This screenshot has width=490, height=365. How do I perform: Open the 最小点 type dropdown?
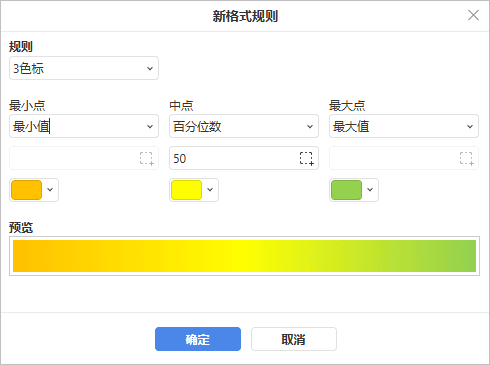84,126
